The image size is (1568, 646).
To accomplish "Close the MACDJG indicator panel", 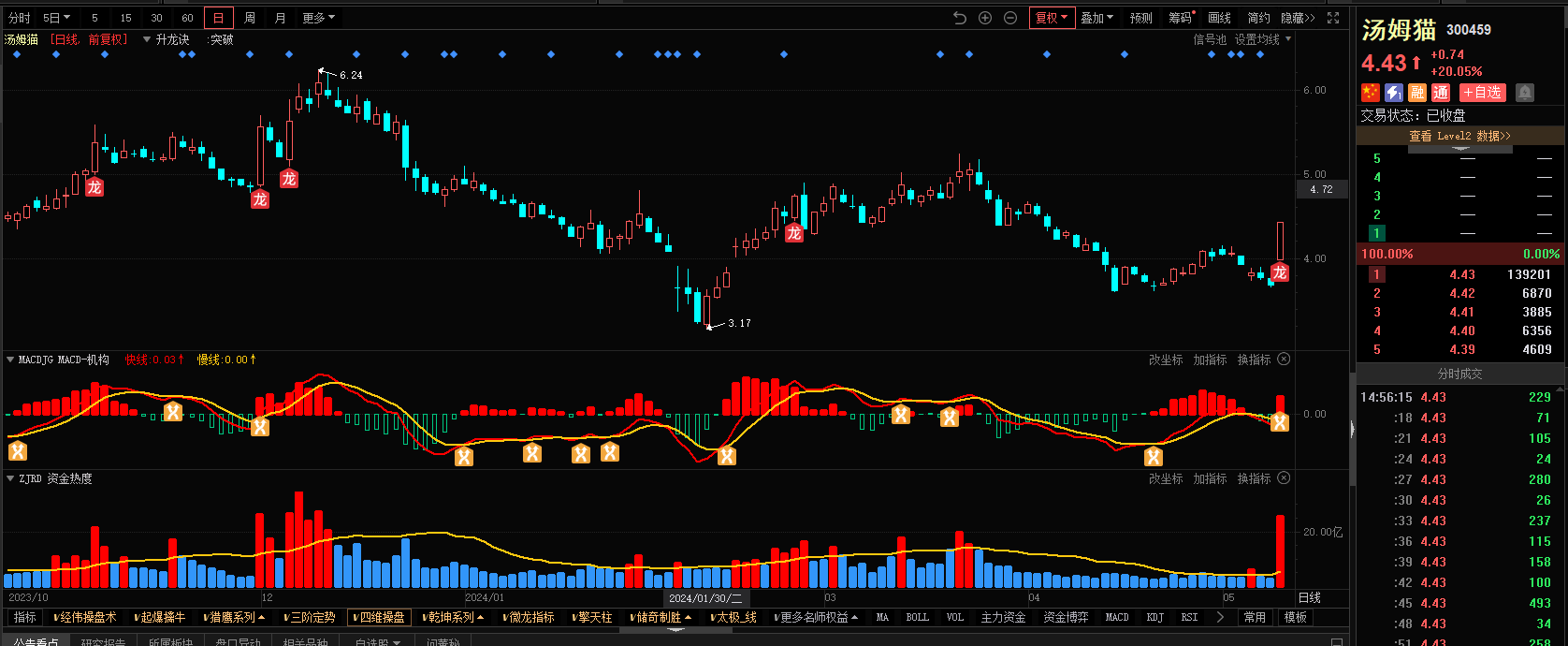I will (x=1284, y=360).
